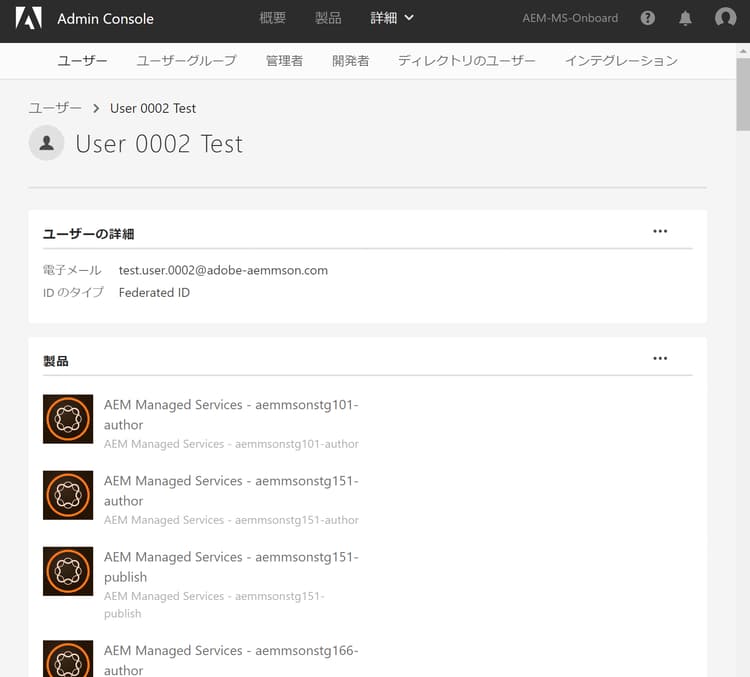Image resolution: width=750 pixels, height=677 pixels.
Task: Select the ユーザー tab
Action: (x=82, y=61)
